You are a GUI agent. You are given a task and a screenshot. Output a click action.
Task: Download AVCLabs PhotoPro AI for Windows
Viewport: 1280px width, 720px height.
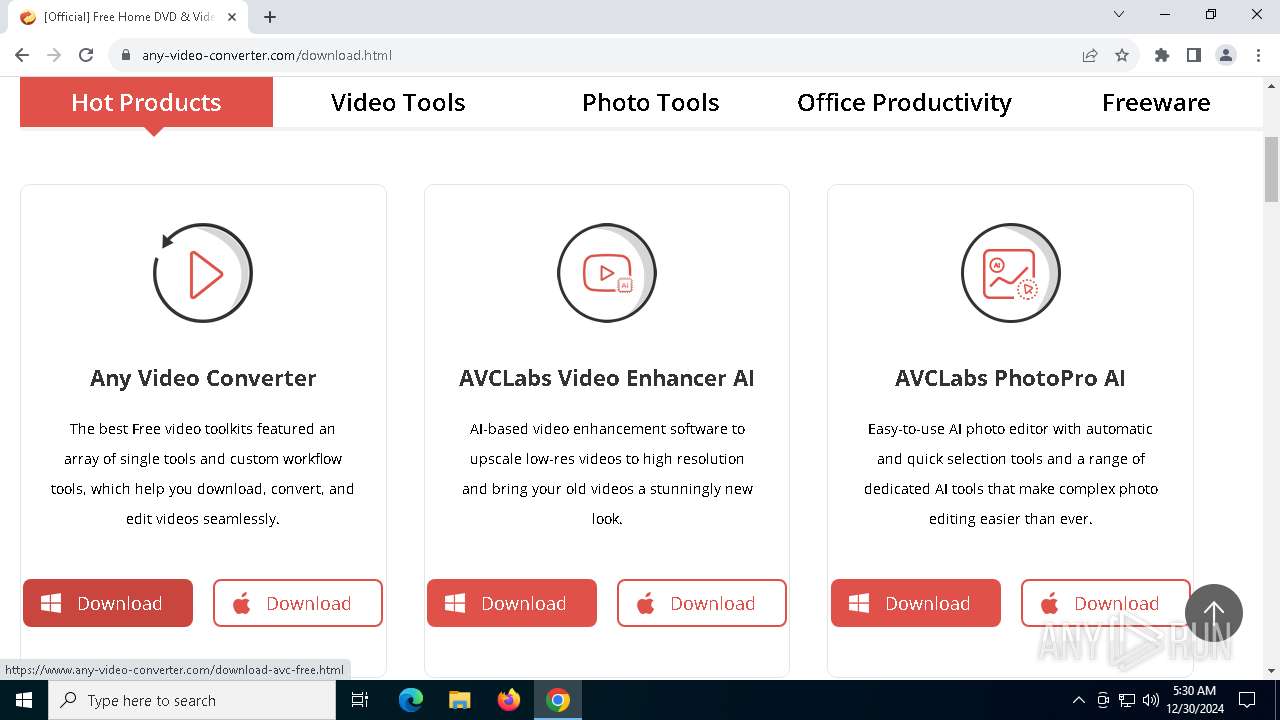pos(916,603)
